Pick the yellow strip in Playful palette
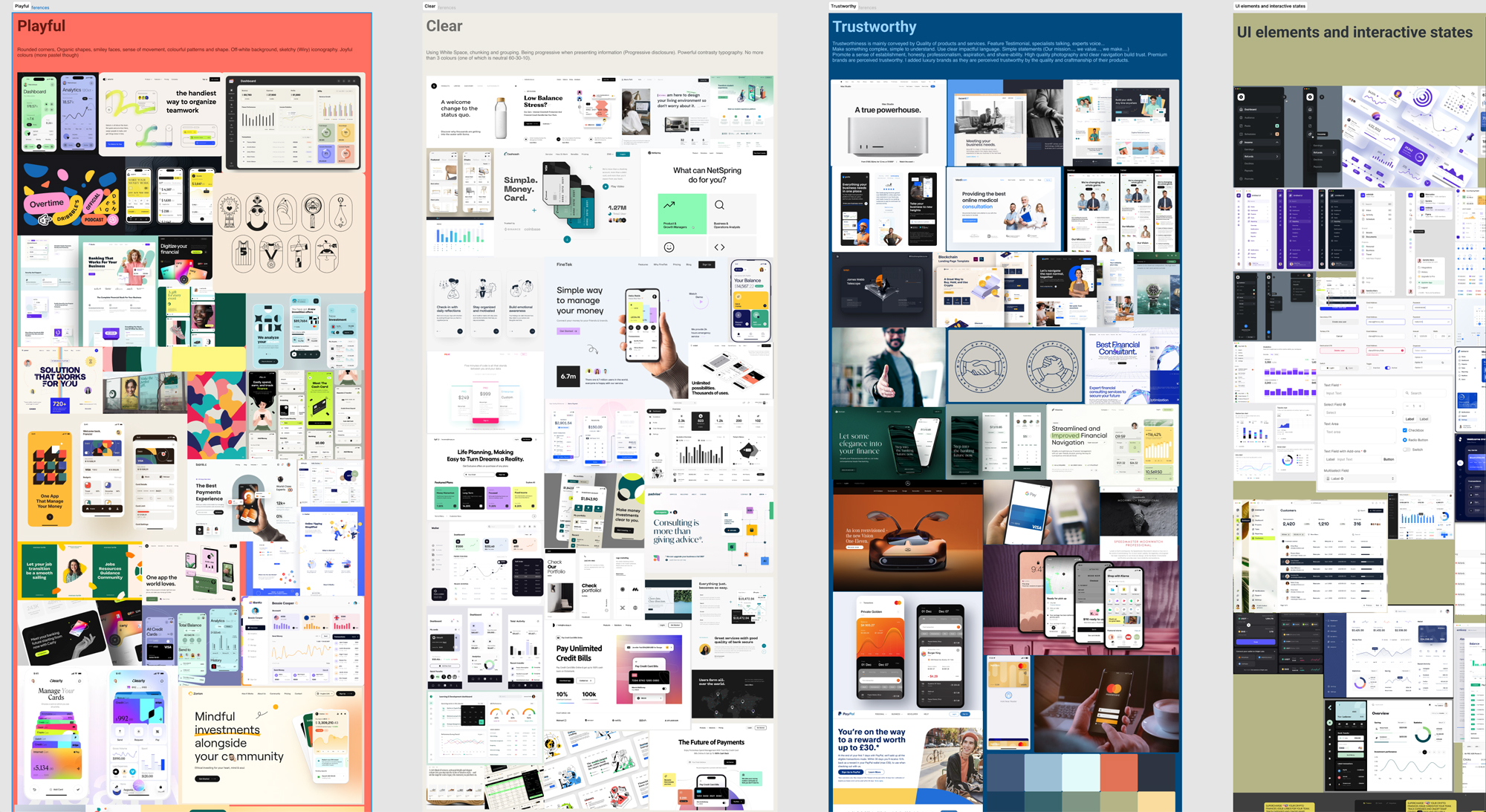The height and width of the screenshot is (812, 1486). pos(208,359)
